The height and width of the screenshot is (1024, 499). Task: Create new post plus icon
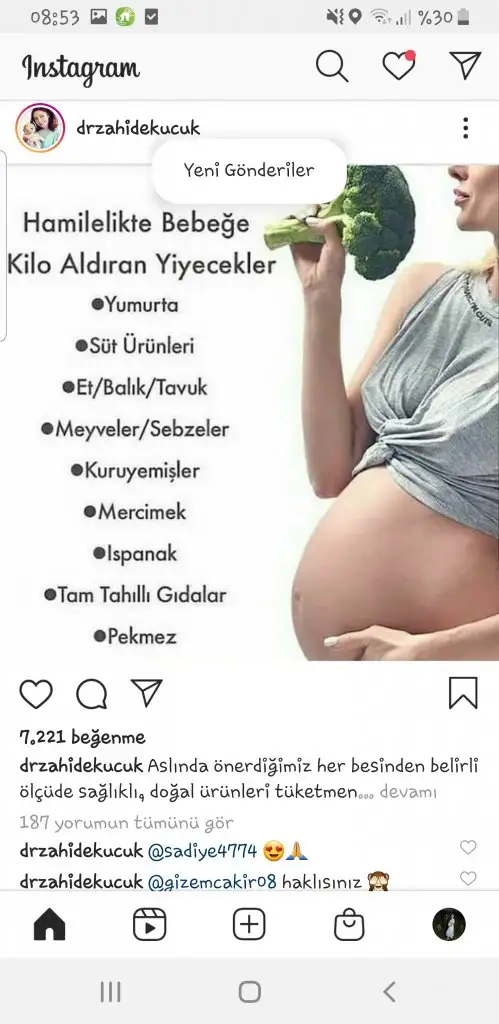pyautogui.click(x=249, y=925)
